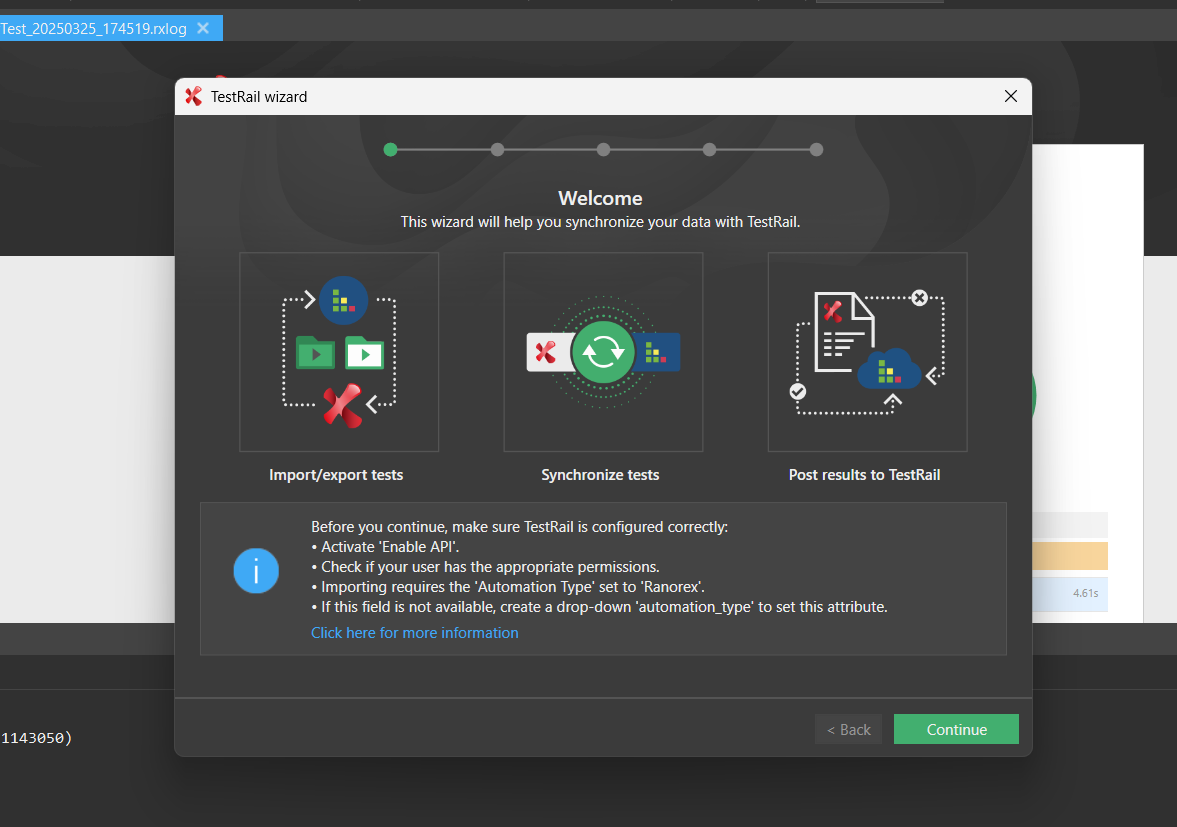Switch to the Test_20250325_174519.rxlog tab
Image resolution: width=1177 pixels, height=827 pixels.
tap(93, 28)
